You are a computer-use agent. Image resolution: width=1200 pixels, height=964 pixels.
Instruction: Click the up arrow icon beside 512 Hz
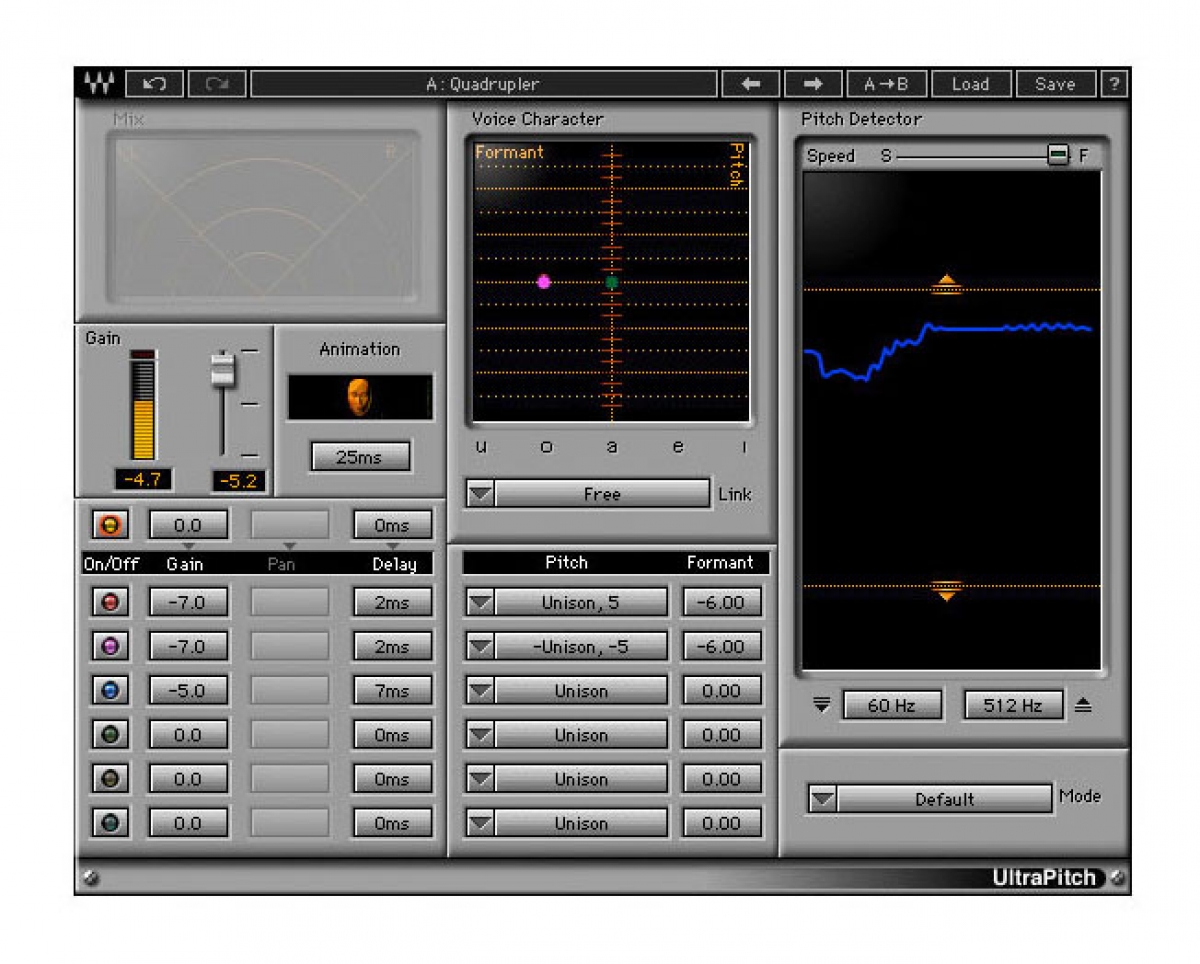[x=1083, y=705]
